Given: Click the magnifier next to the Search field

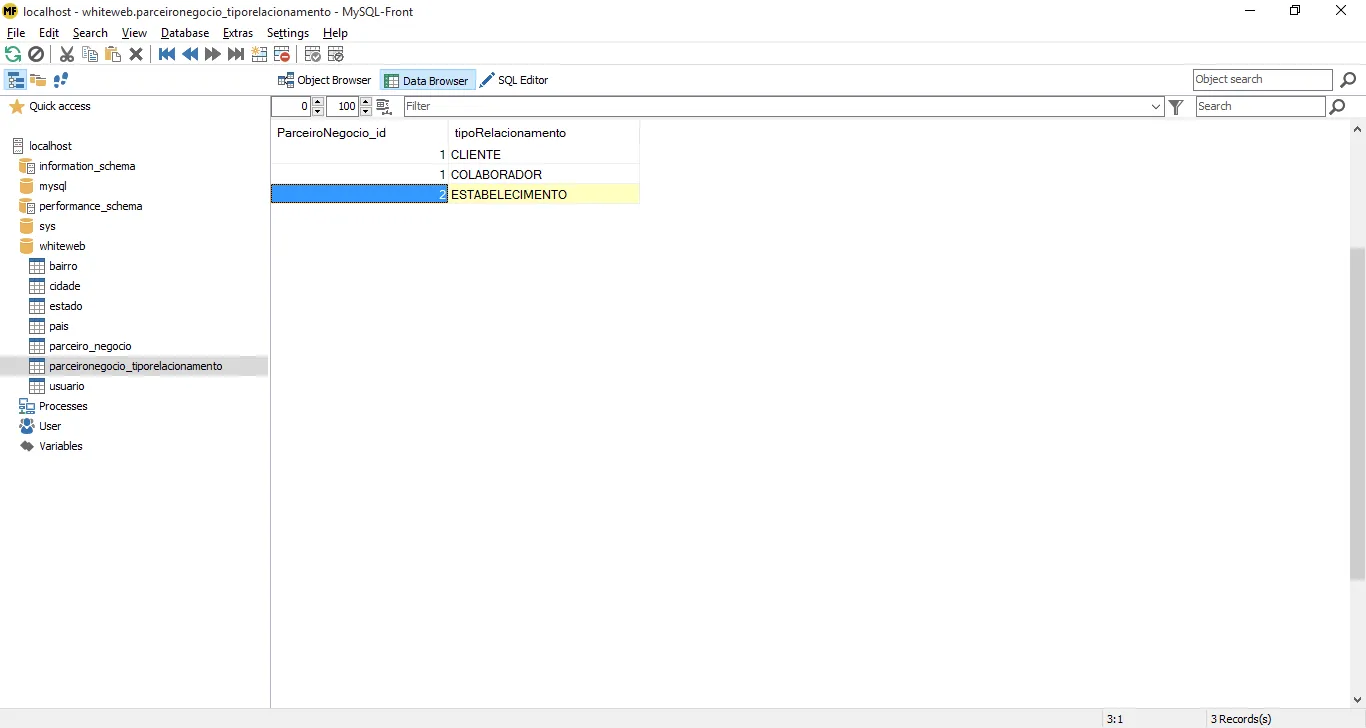Looking at the screenshot, I should pos(1338,106).
